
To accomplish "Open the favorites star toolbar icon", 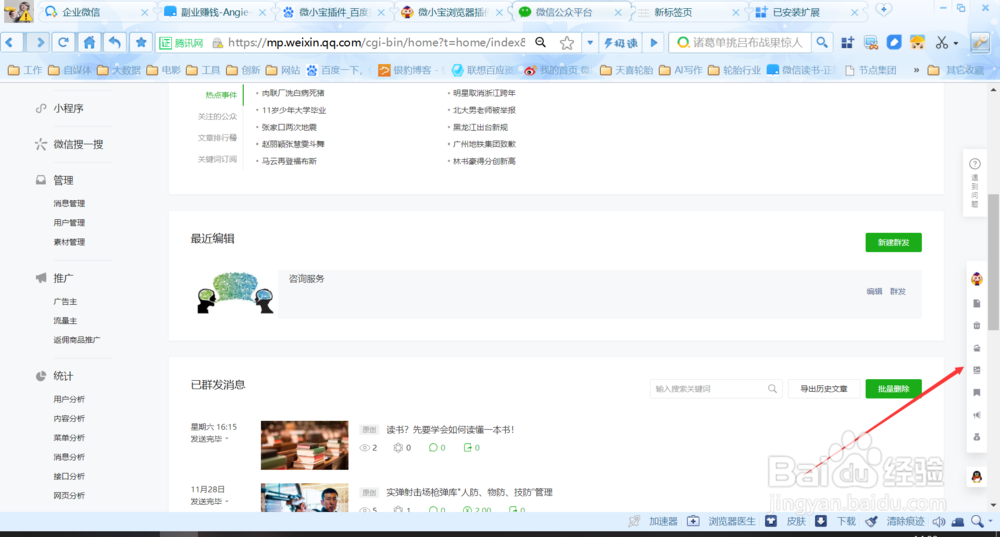I will point(141,42).
